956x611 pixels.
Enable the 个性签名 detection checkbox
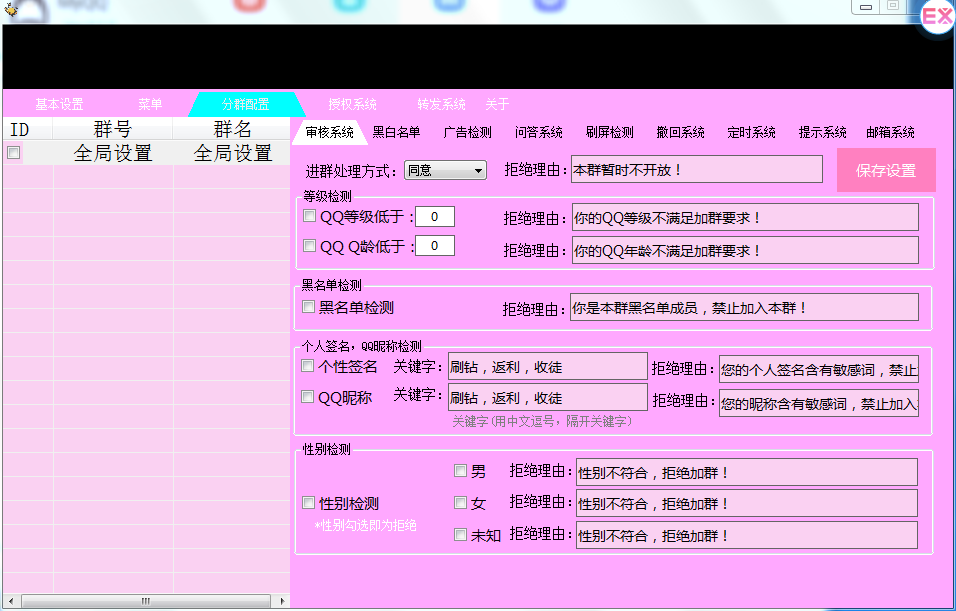coord(307,366)
